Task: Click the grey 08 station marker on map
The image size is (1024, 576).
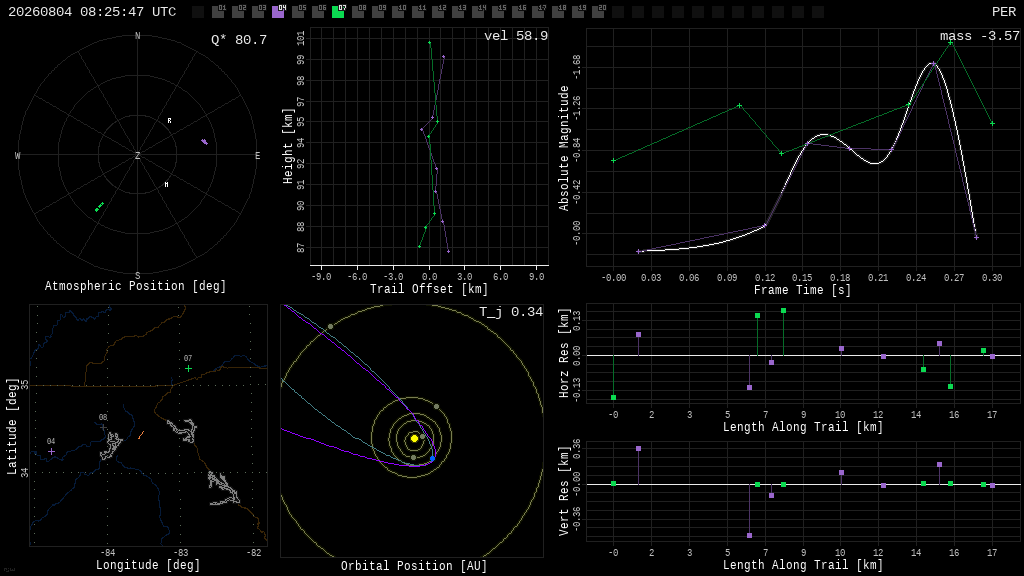Action: pyautogui.click(x=103, y=427)
